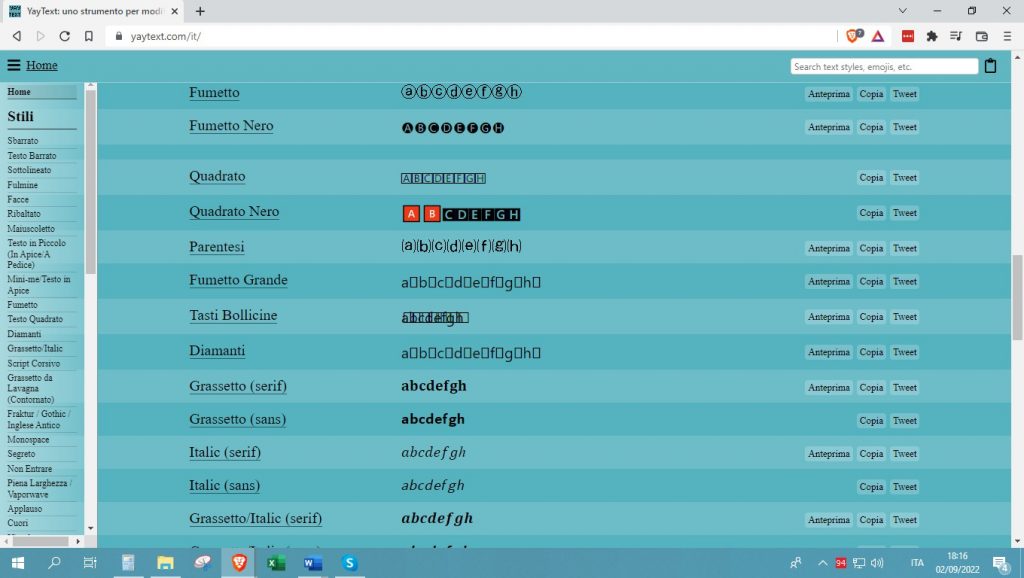The image size is (1024, 578).
Task: Reload the page with the refresh icon
Action: click(x=65, y=36)
